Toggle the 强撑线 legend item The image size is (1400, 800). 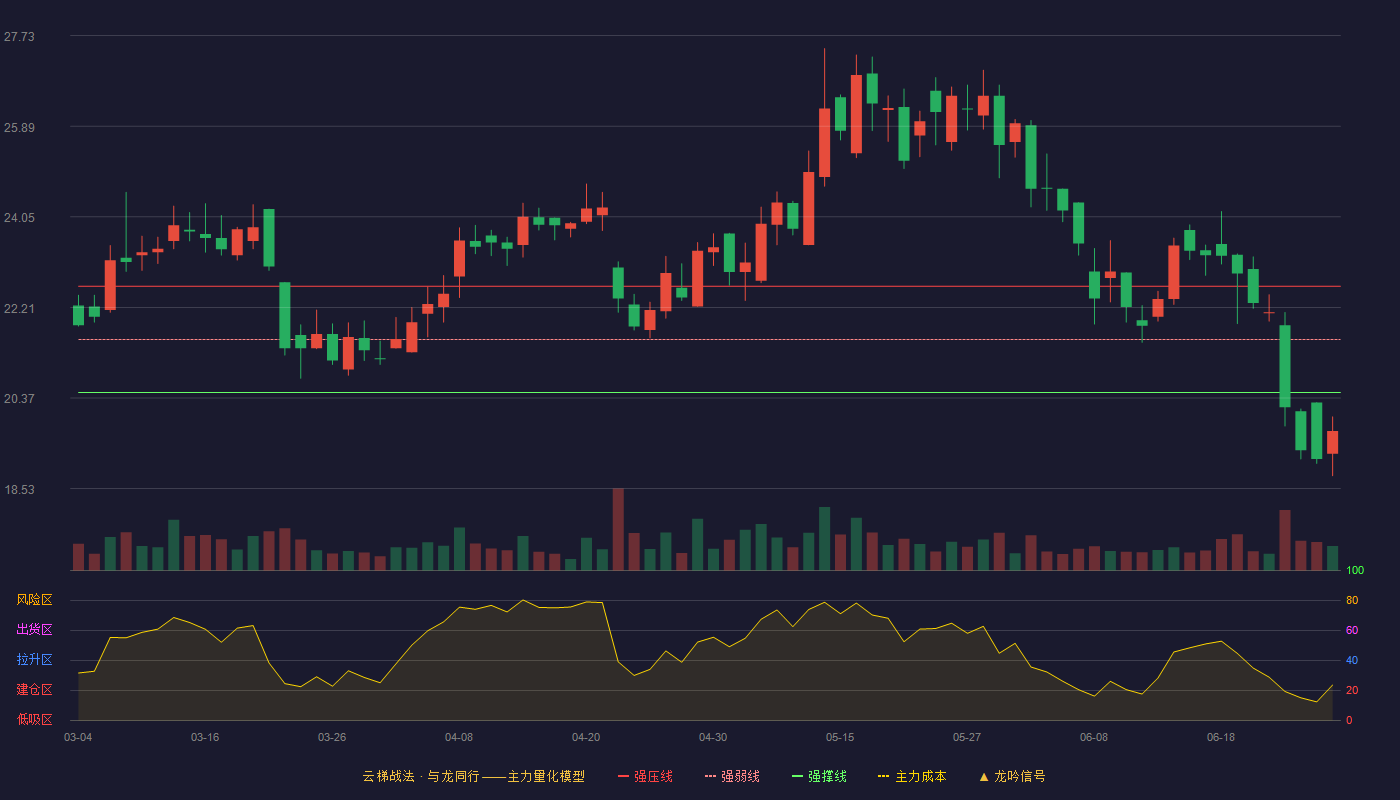click(x=819, y=776)
